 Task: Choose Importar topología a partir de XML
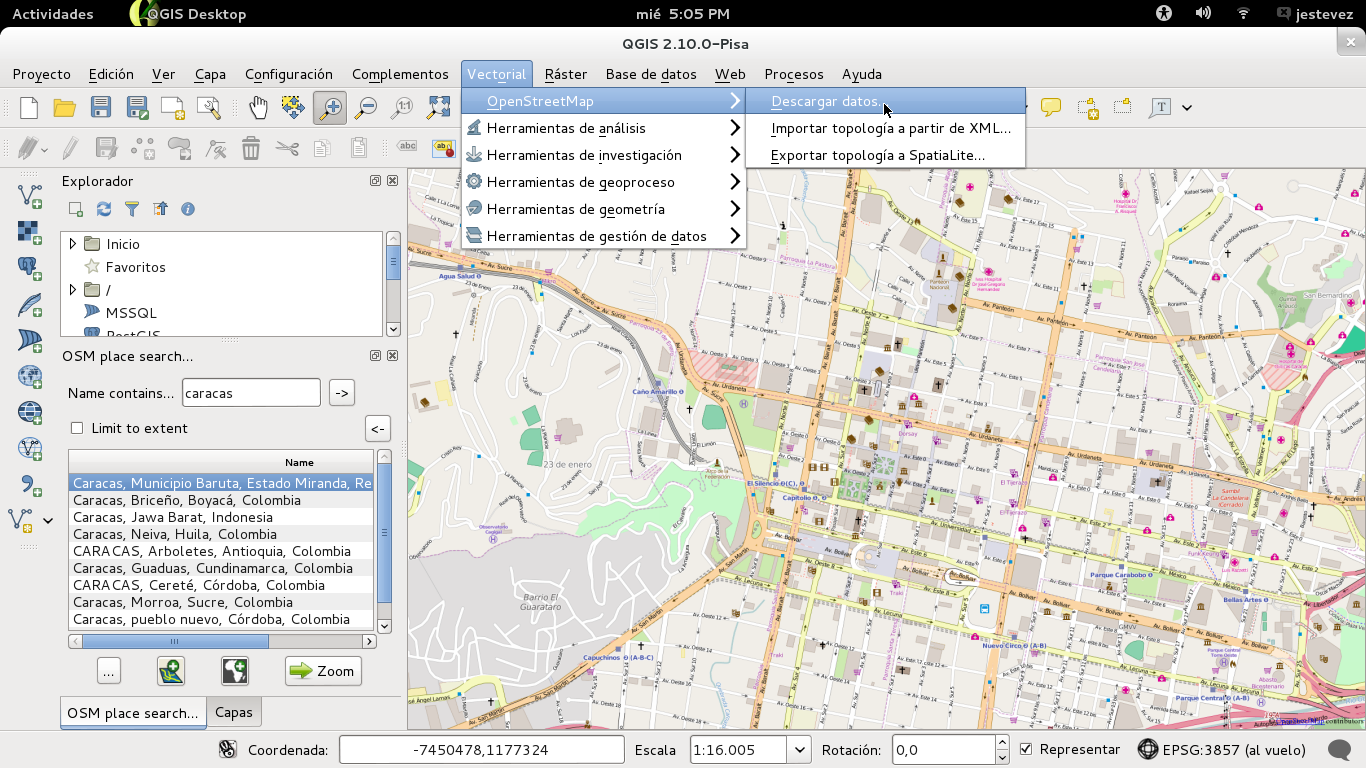(885, 128)
